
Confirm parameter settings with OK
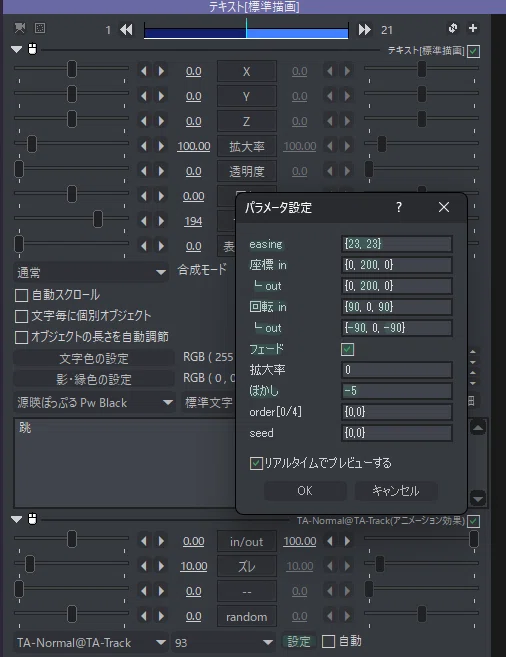305,491
